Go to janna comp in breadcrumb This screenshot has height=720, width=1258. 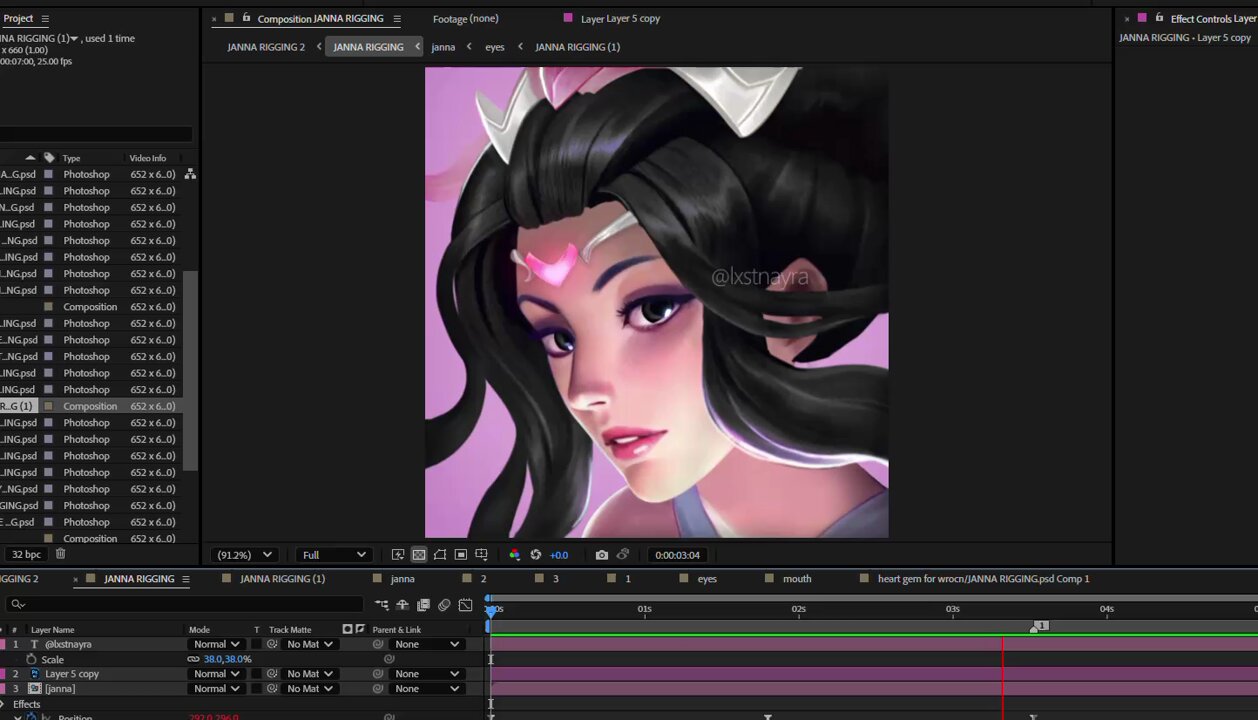point(443,47)
